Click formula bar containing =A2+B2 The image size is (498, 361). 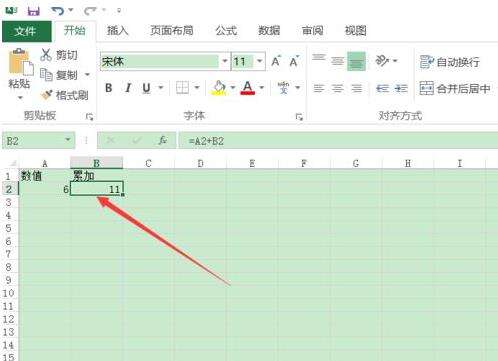338,141
